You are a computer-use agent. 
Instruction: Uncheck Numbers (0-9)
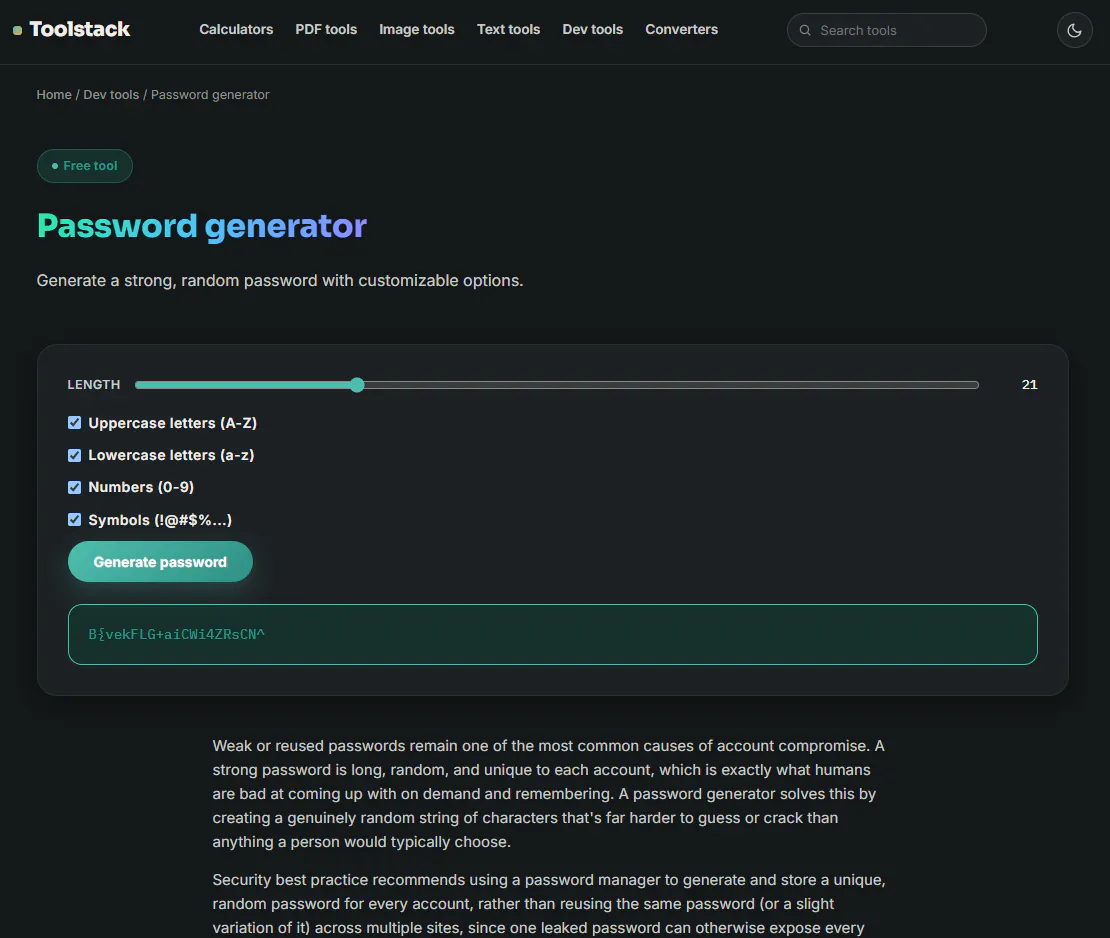click(74, 487)
